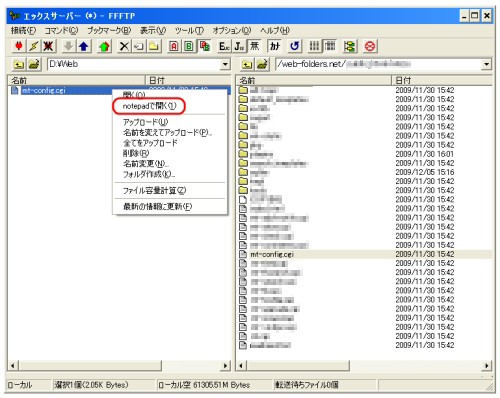The height and width of the screenshot is (398, 500).
Task: Click the Rename icon in toolbar
Action: (x=139, y=46)
